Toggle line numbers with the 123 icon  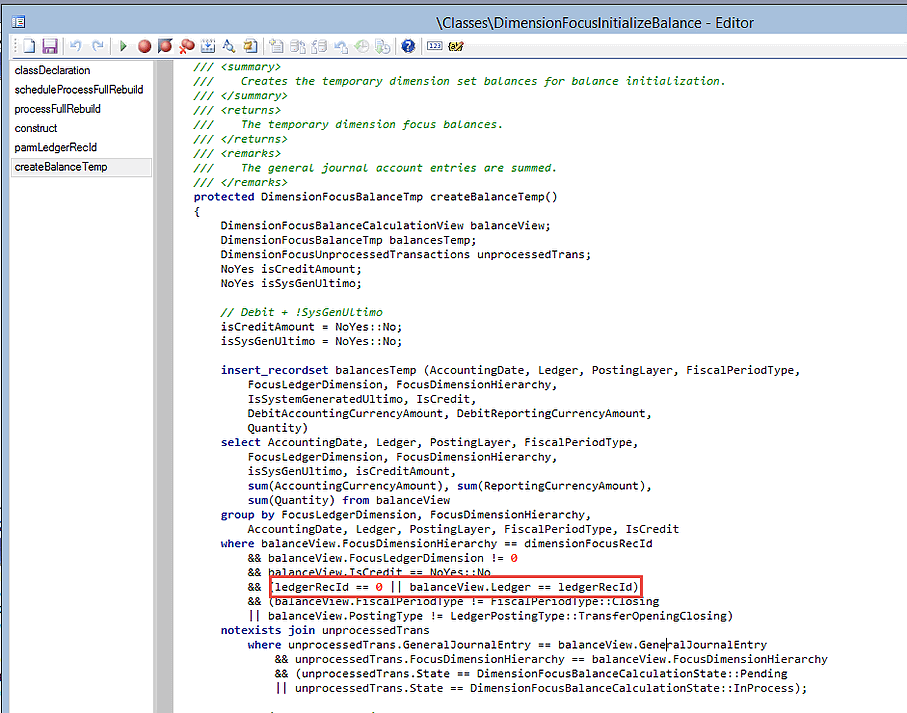click(x=434, y=46)
